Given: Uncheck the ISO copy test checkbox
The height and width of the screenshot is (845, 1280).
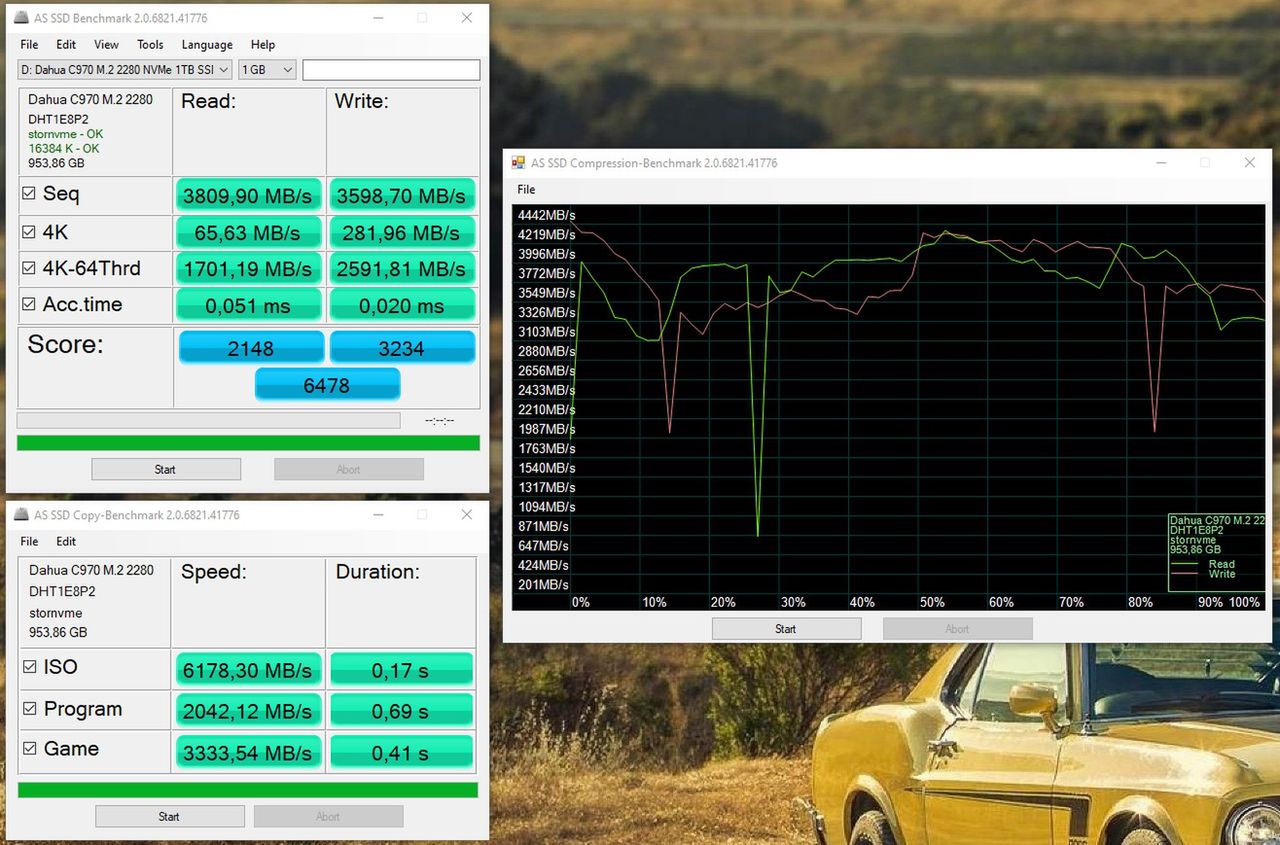Looking at the screenshot, I should coord(29,667).
